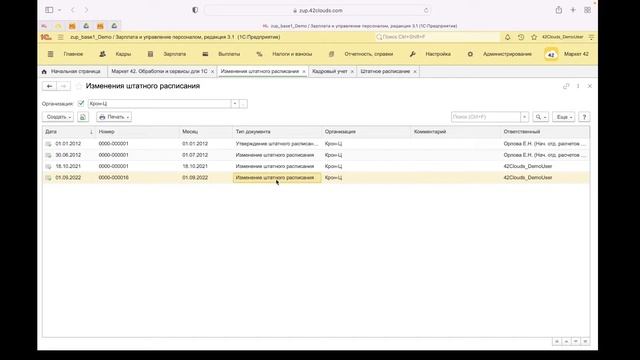Click the list search field
This screenshot has width=640, height=360.
tap(486, 117)
